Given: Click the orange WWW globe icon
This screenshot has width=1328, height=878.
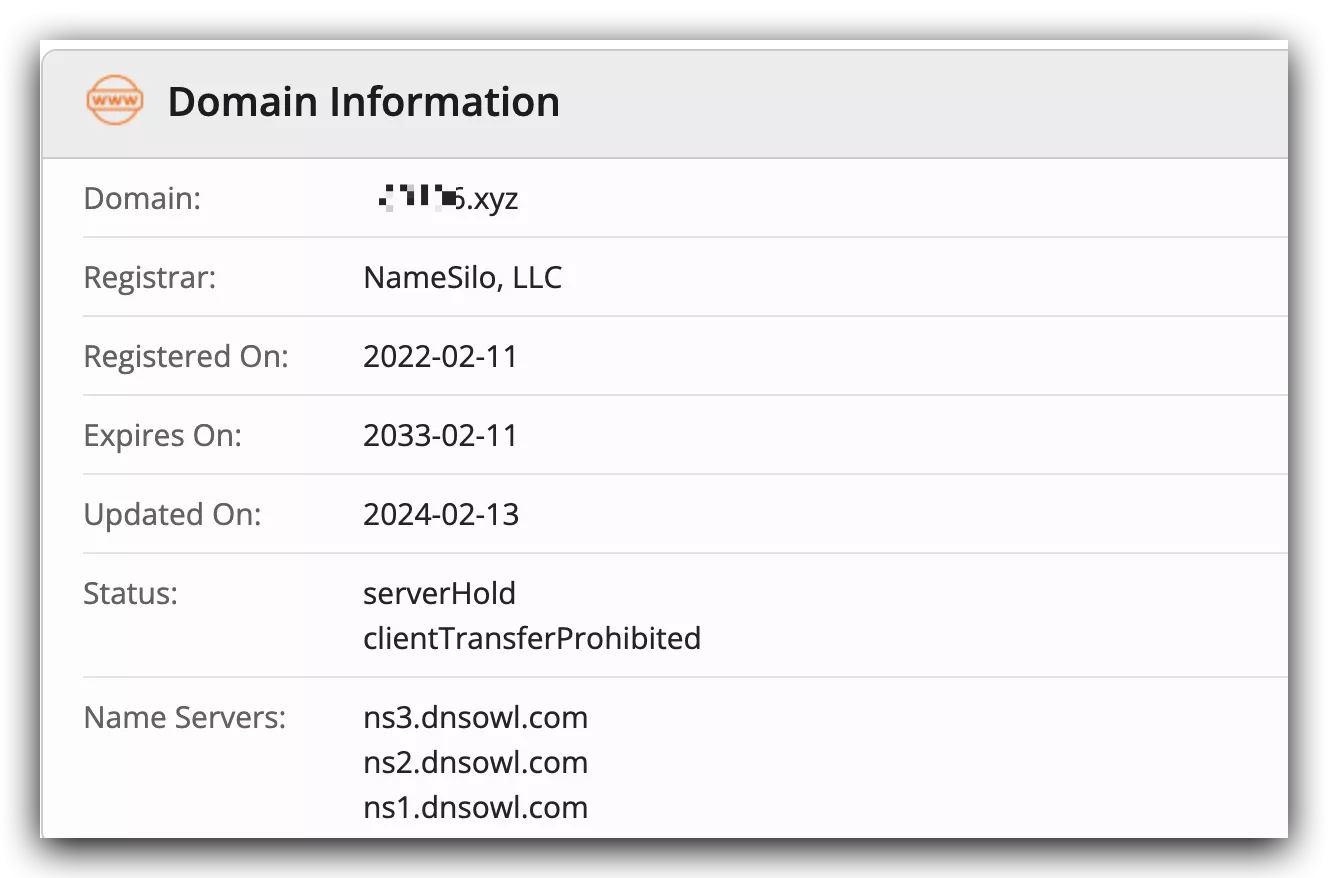Looking at the screenshot, I should (114, 100).
